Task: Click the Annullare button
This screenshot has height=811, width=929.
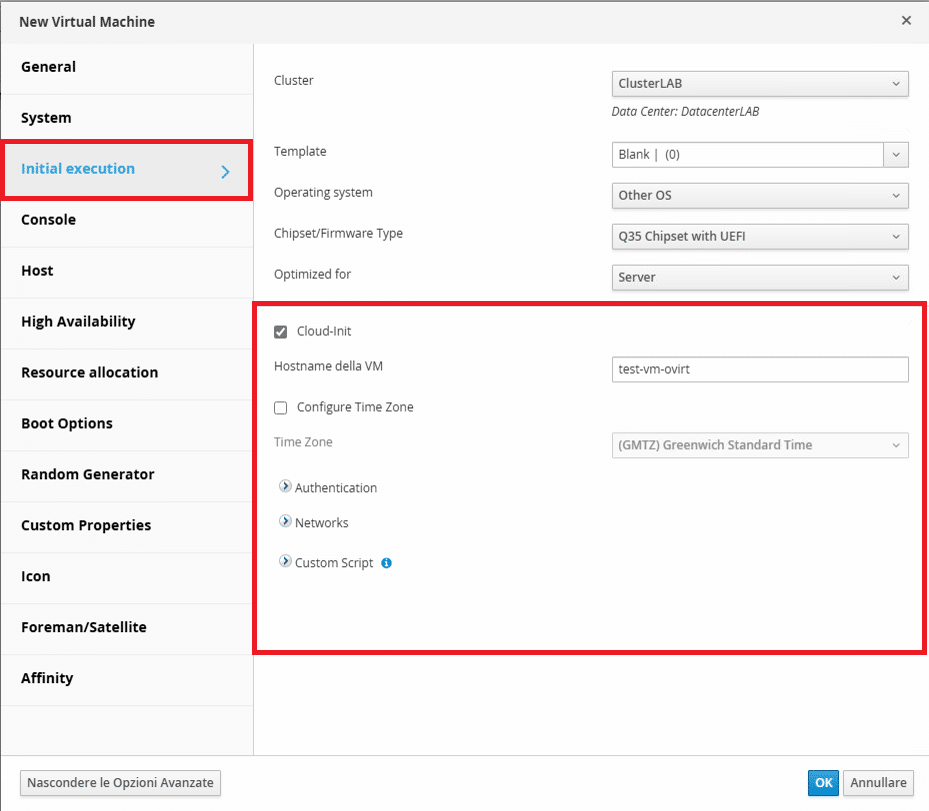Action: pyautogui.click(x=878, y=783)
